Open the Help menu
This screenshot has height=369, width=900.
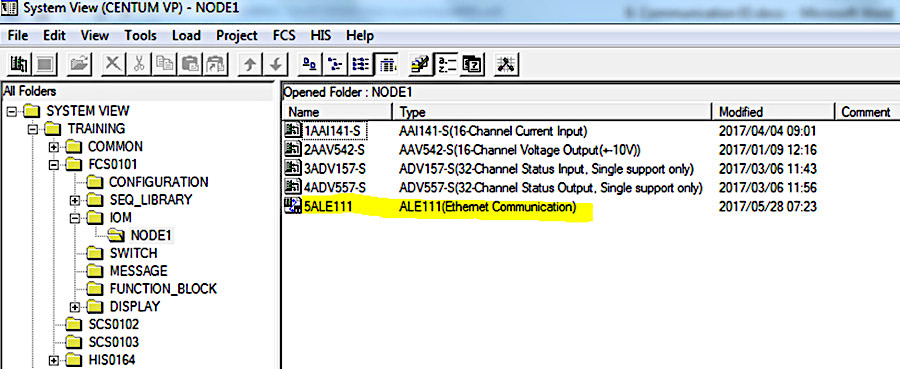(360, 36)
